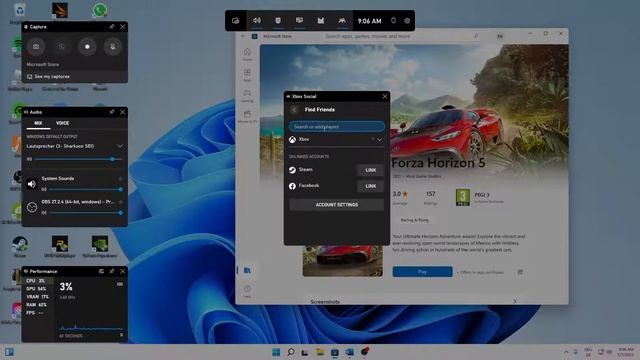
Task: Pin the Audio widget
Action: pos(111,112)
